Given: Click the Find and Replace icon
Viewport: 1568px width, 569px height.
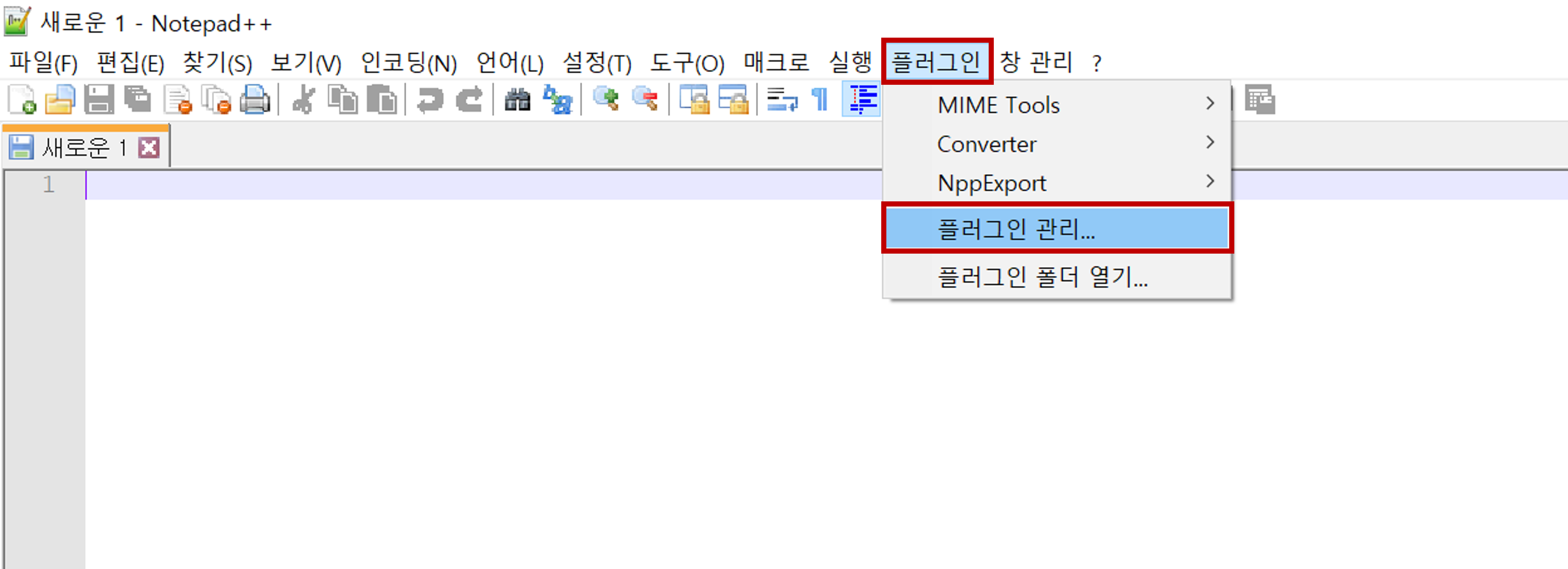Looking at the screenshot, I should [557, 99].
